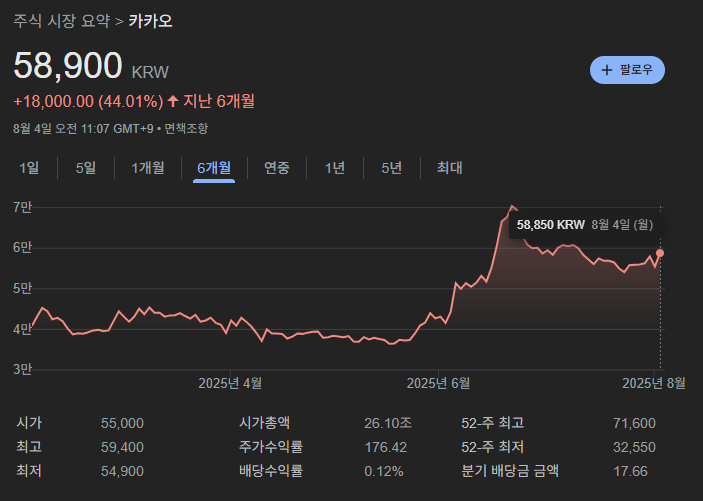703x501 pixels.
Task: Click the 4만 y-axis label
Action: [x=22, y=329]
